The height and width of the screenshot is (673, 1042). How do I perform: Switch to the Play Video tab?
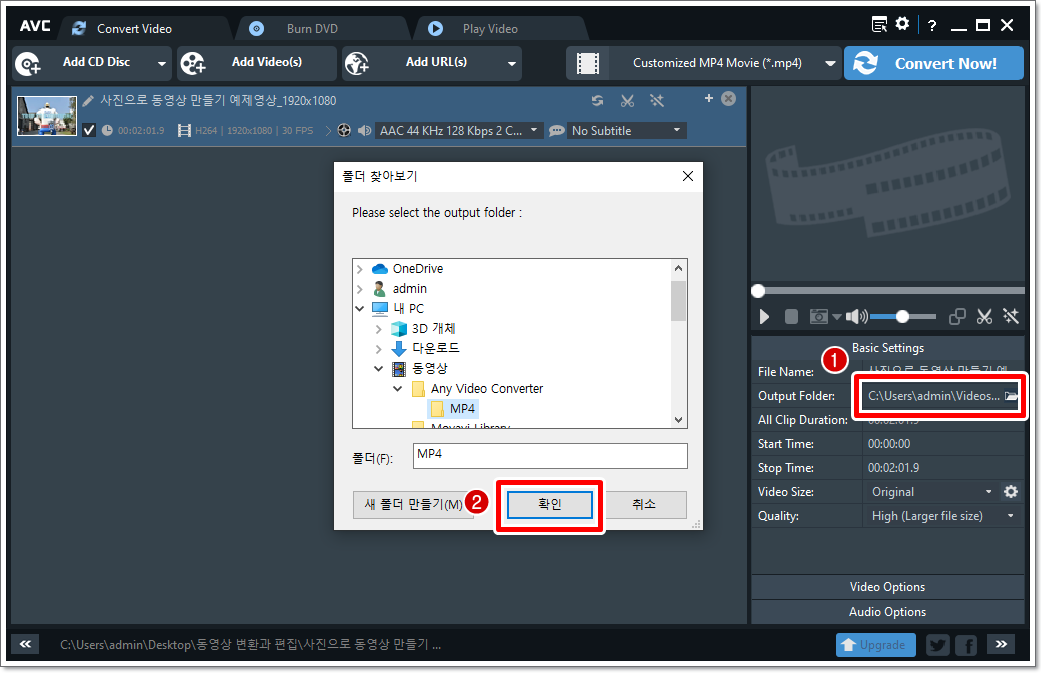(x=490, y=29)
